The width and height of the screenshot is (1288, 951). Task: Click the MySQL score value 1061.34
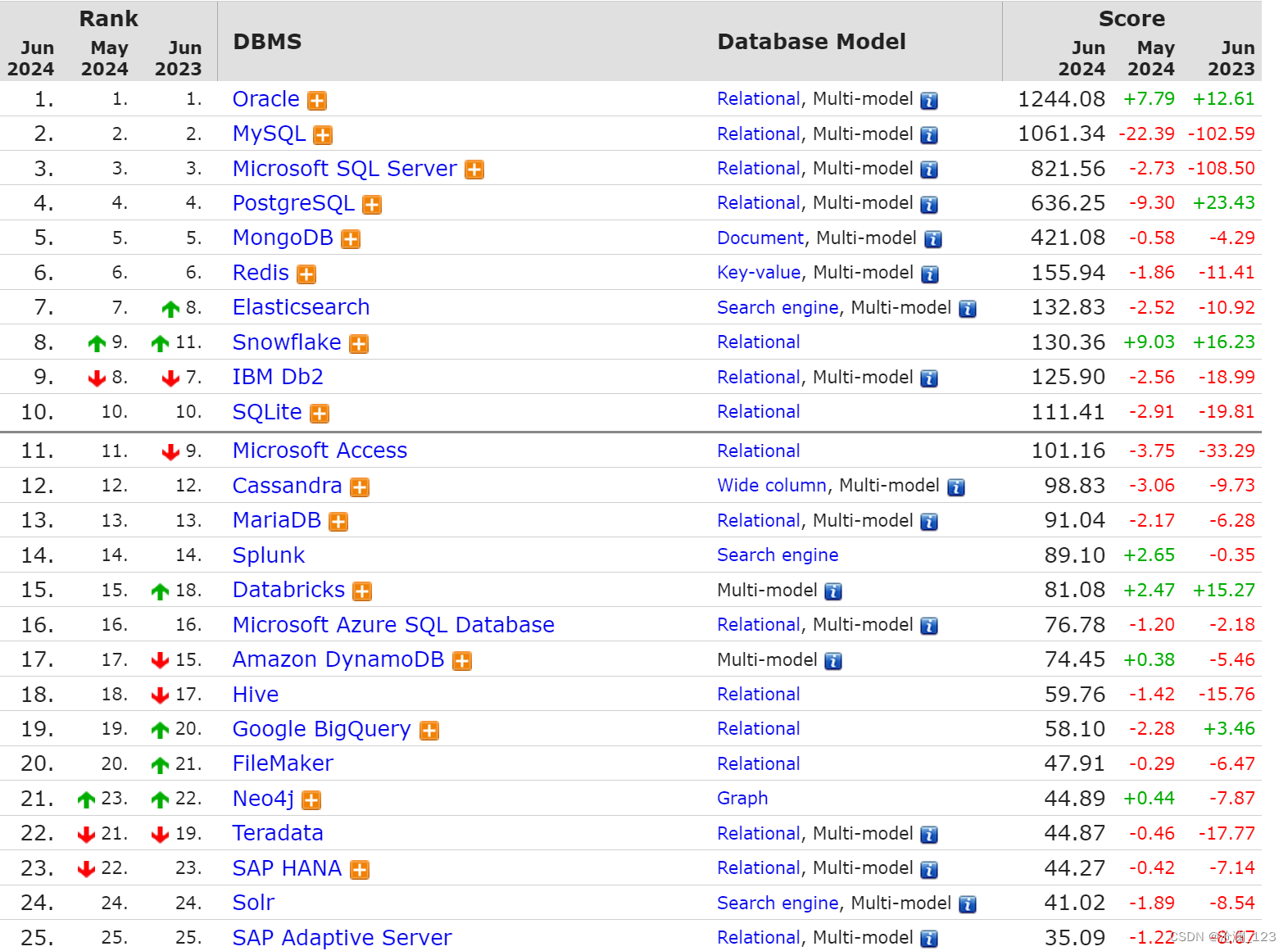1061,134
